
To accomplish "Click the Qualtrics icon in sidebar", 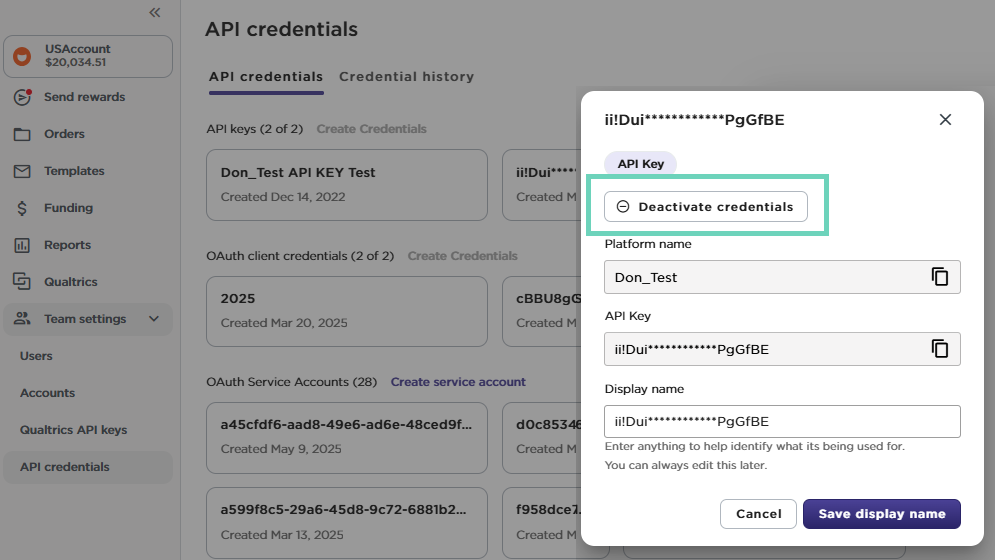I will [22, 281].
